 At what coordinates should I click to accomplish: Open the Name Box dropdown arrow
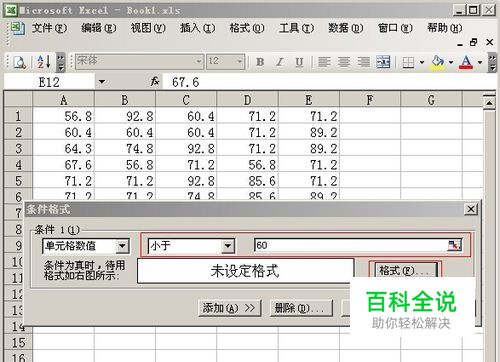tap(102, 81)
